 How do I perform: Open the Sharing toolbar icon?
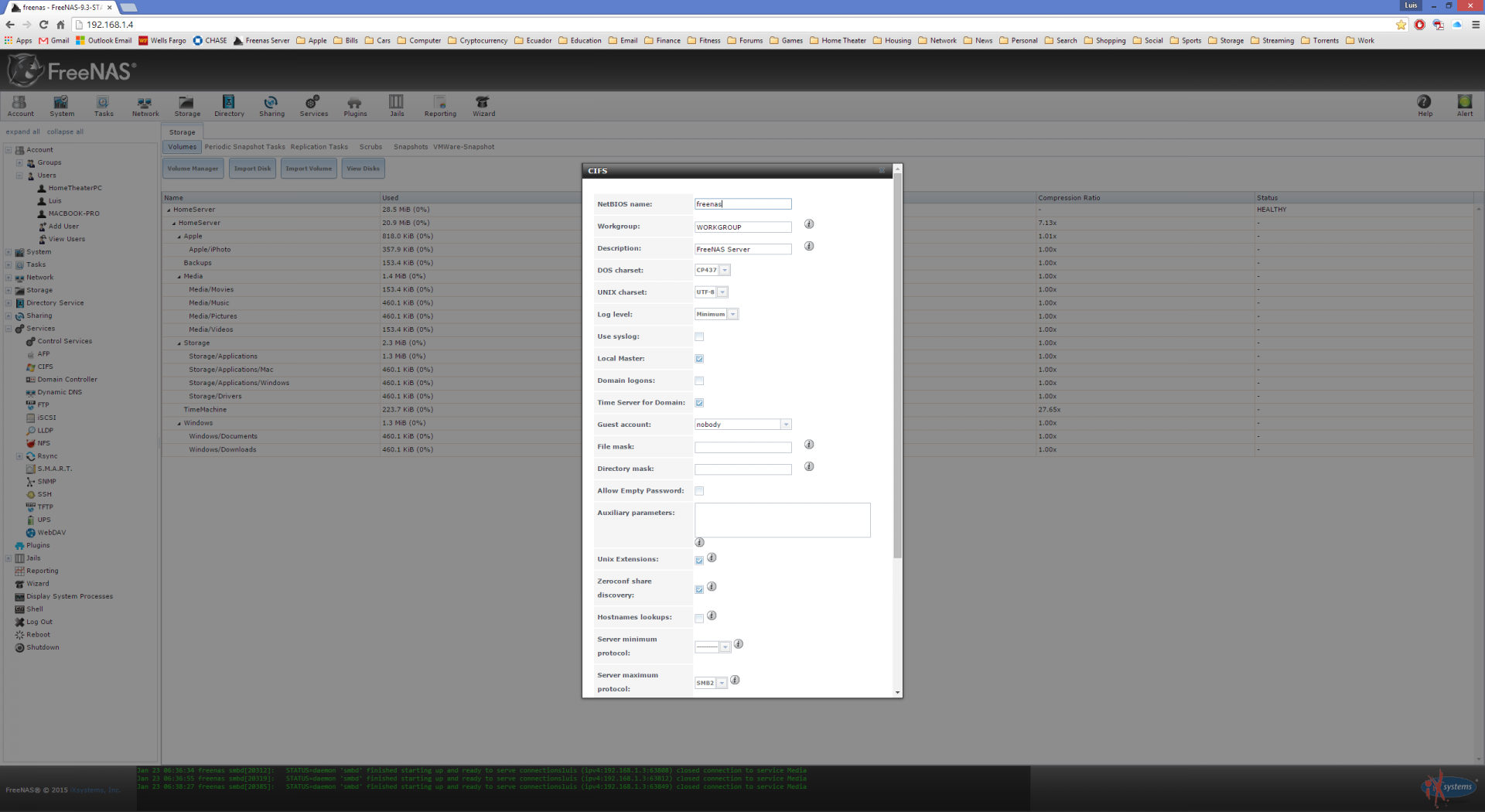click(271, 106)
